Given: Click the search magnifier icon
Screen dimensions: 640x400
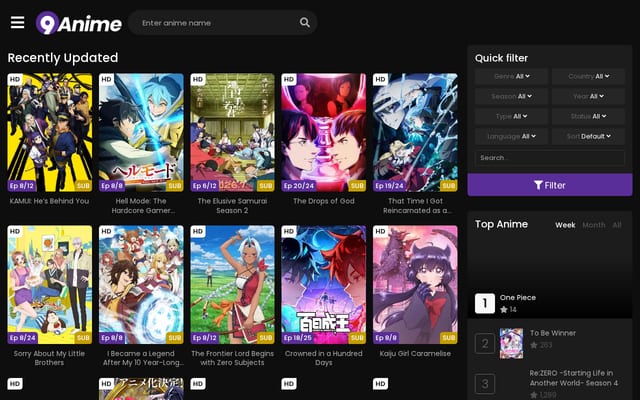Looking at the screenshot, I should 304,22.
